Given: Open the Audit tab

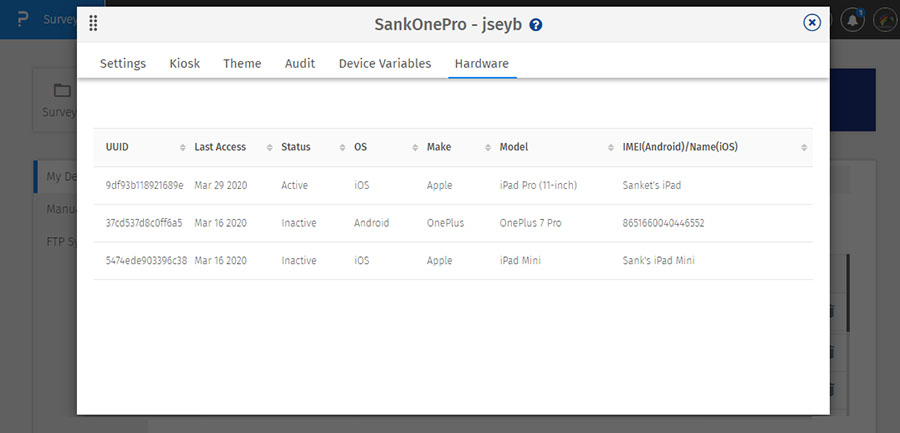Looking at the screenshot, I should 300,63.
